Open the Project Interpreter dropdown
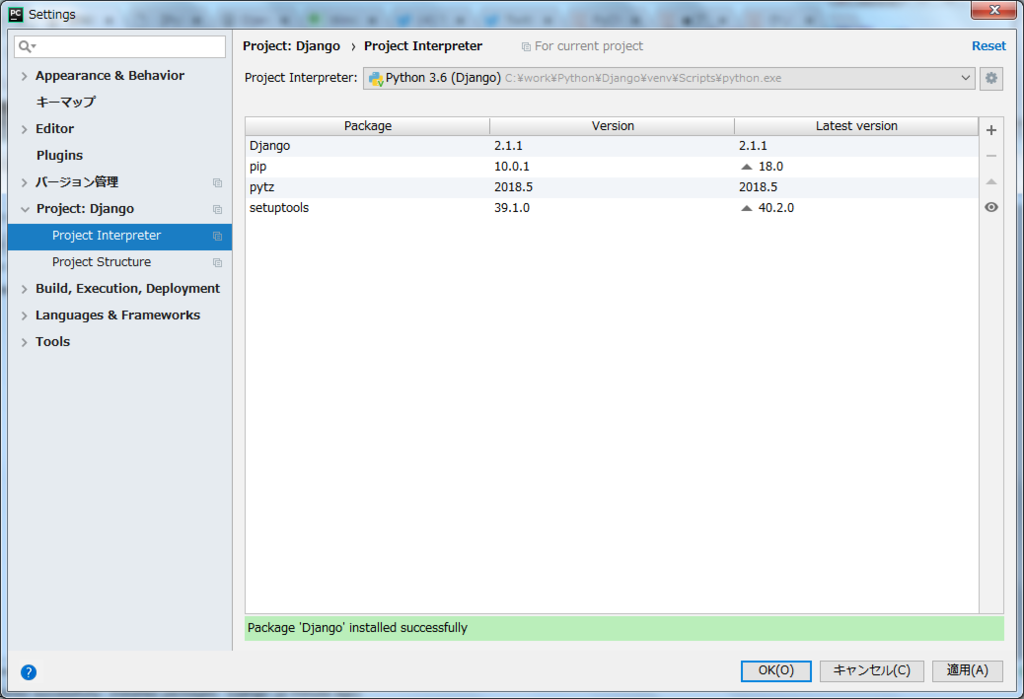Image resolution: width=1024 pixels, height=699 pixels. coord(965,78)
